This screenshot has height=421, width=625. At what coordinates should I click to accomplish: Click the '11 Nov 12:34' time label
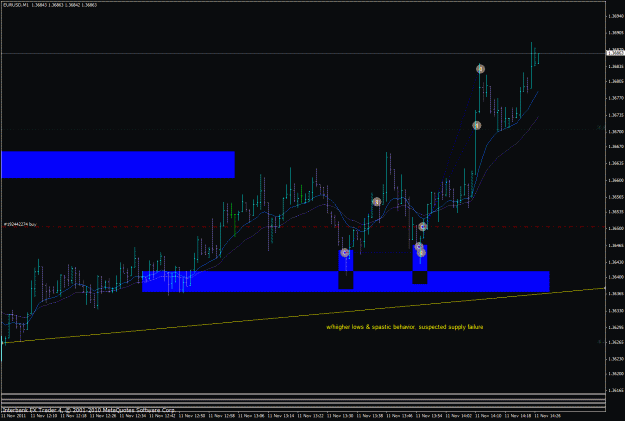click(133, 416)
